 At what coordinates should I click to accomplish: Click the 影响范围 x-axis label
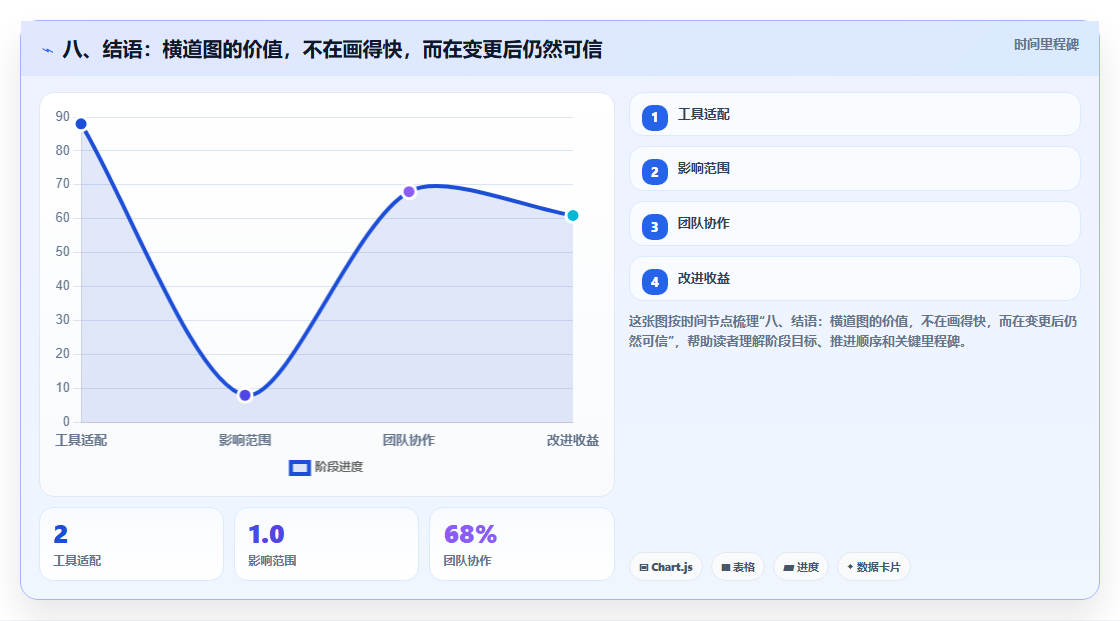pos(245,440)
